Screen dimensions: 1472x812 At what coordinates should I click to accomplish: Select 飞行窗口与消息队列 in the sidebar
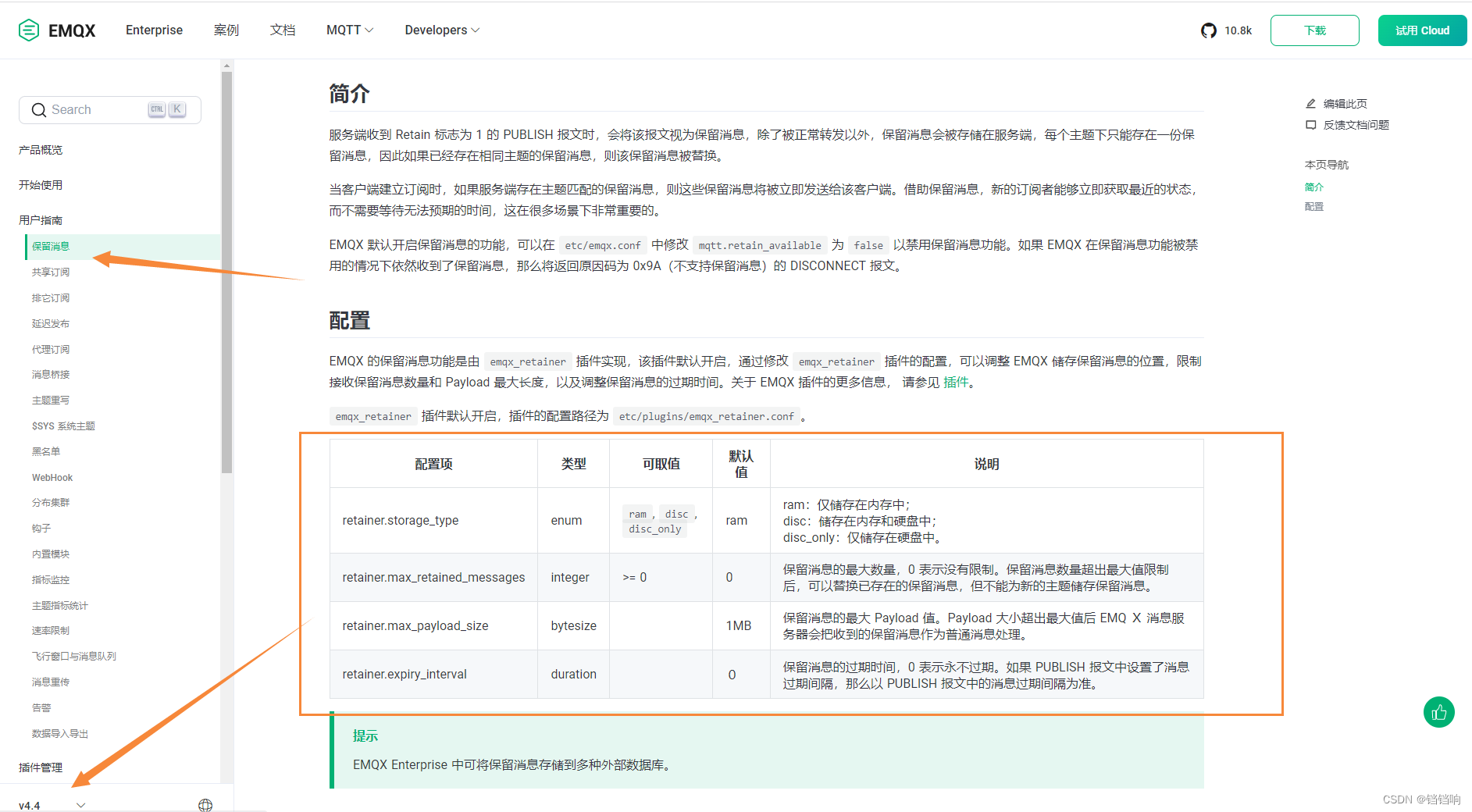pyautogui.click(x=74, y=657)
